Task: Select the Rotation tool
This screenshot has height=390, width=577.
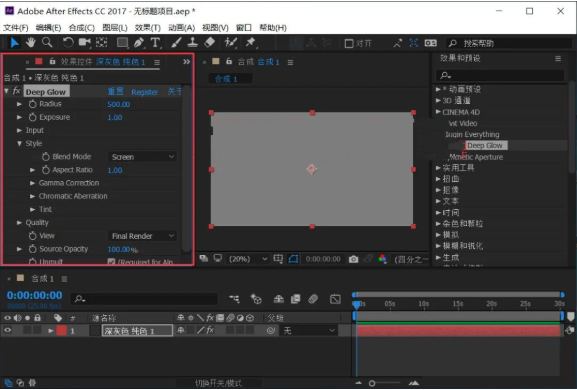Action: 68,43
